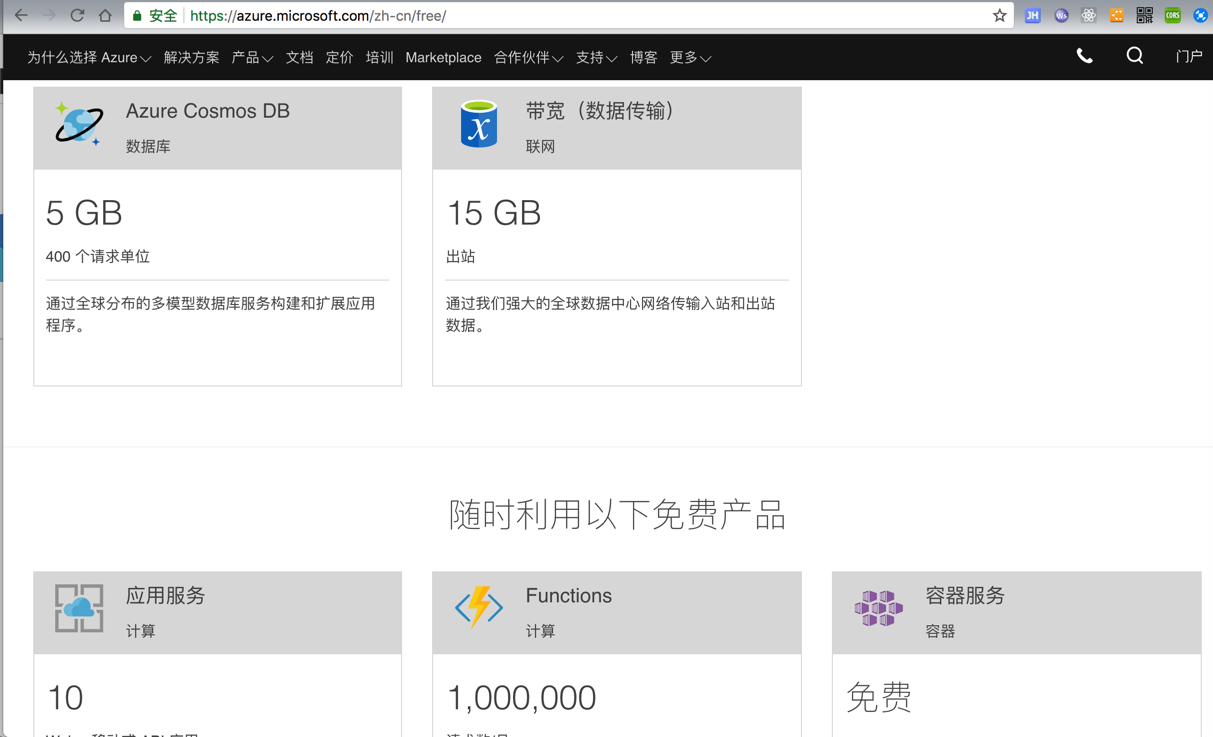Click the Container Service purple hexagons icon
Viewport: 1213px width, 737px height.
(x=879, y=608)
